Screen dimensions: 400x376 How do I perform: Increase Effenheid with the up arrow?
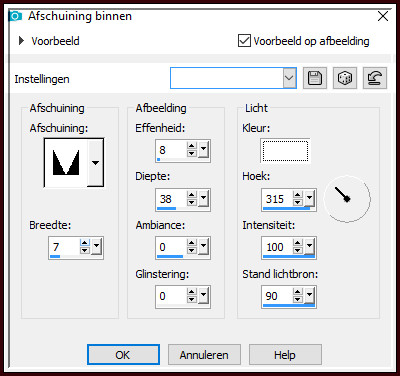point(191,146)
